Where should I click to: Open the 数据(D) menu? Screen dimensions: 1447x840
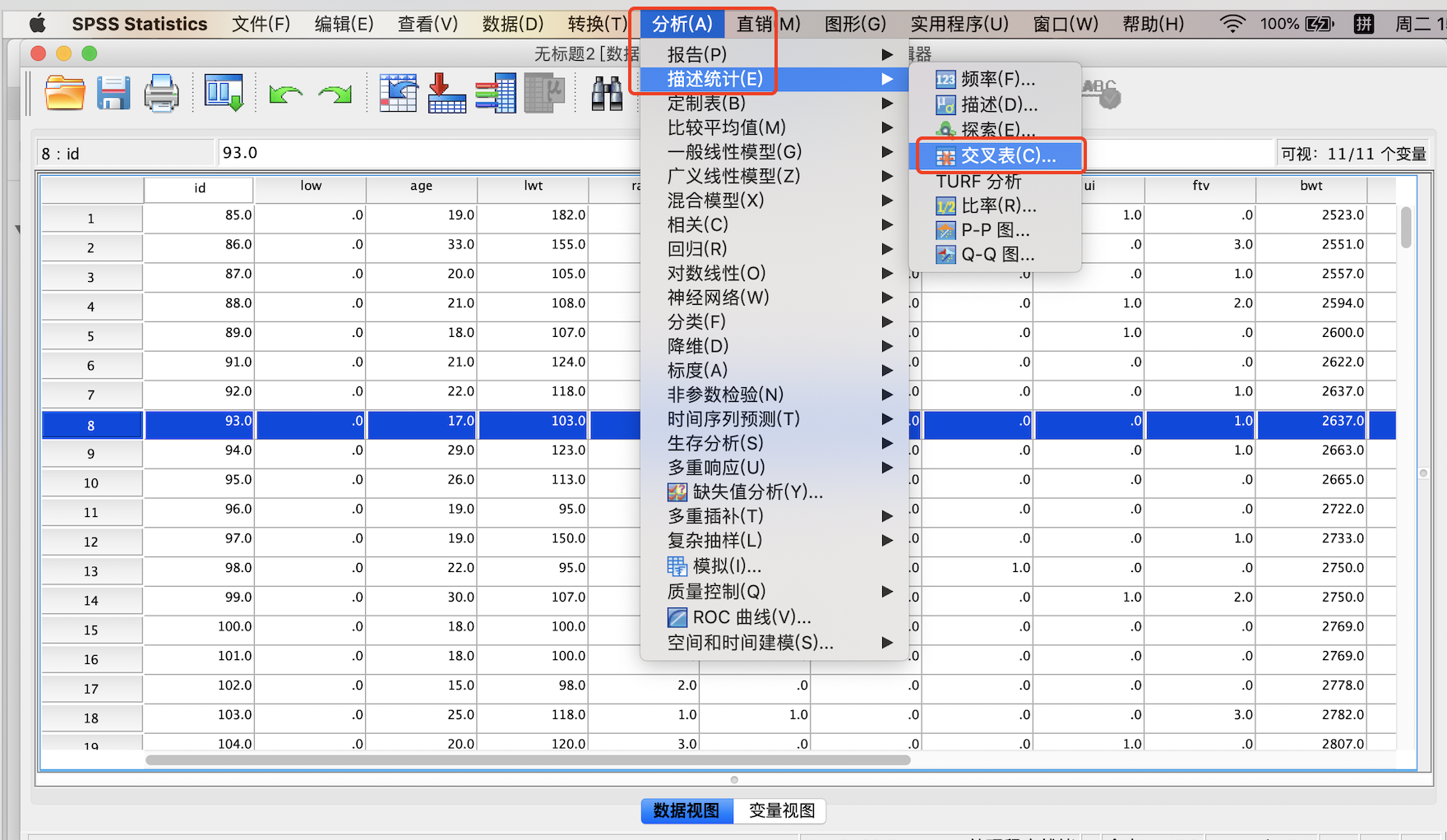coord(512,24)
